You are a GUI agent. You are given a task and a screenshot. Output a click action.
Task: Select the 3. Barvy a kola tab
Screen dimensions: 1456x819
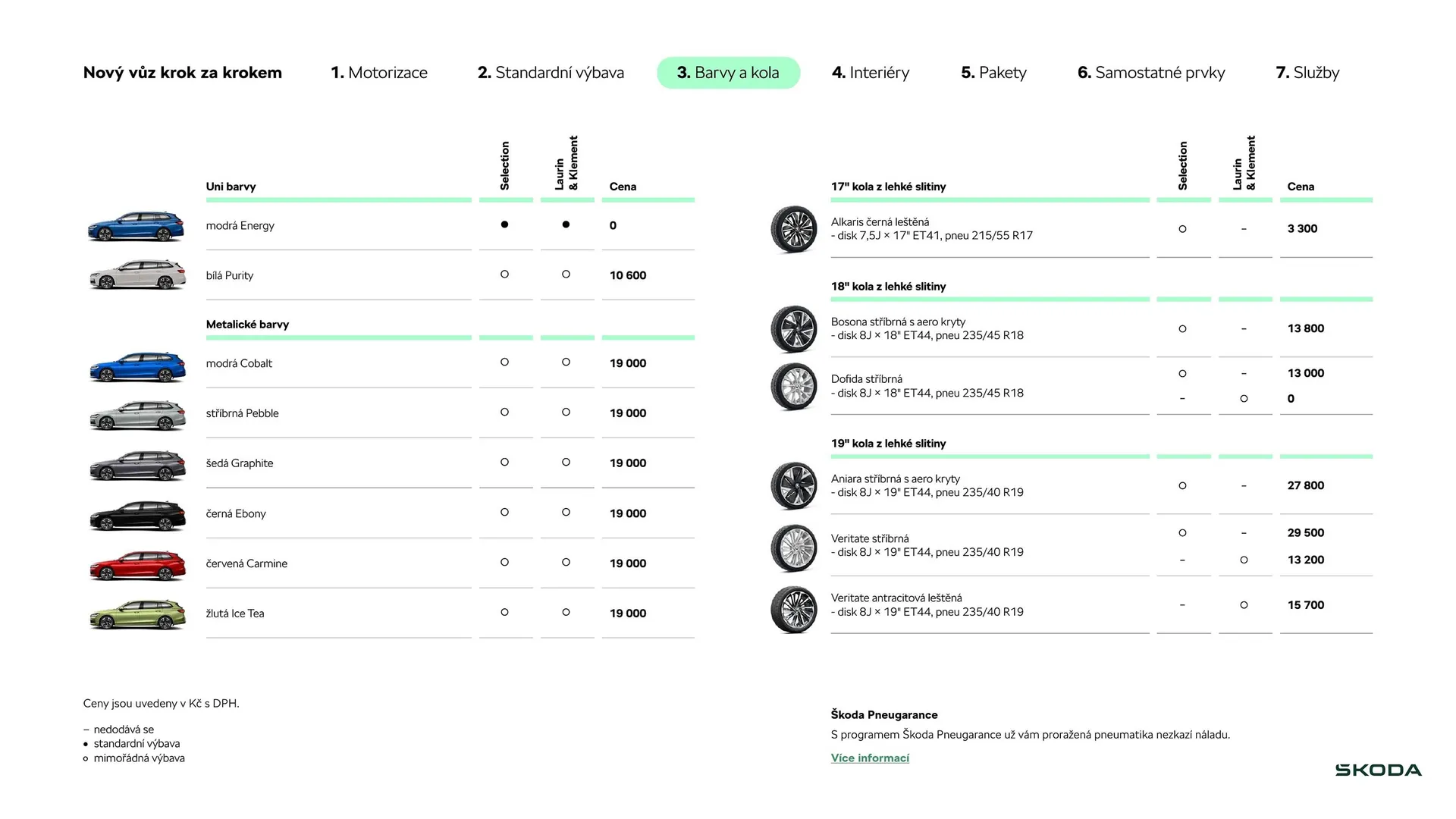[728, 73]
